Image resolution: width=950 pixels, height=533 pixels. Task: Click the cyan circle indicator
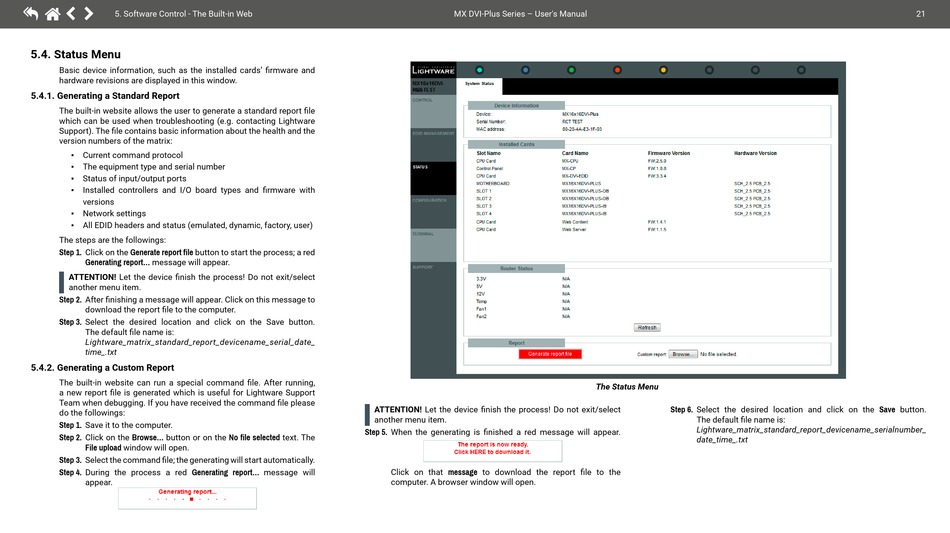pos(480,70)
